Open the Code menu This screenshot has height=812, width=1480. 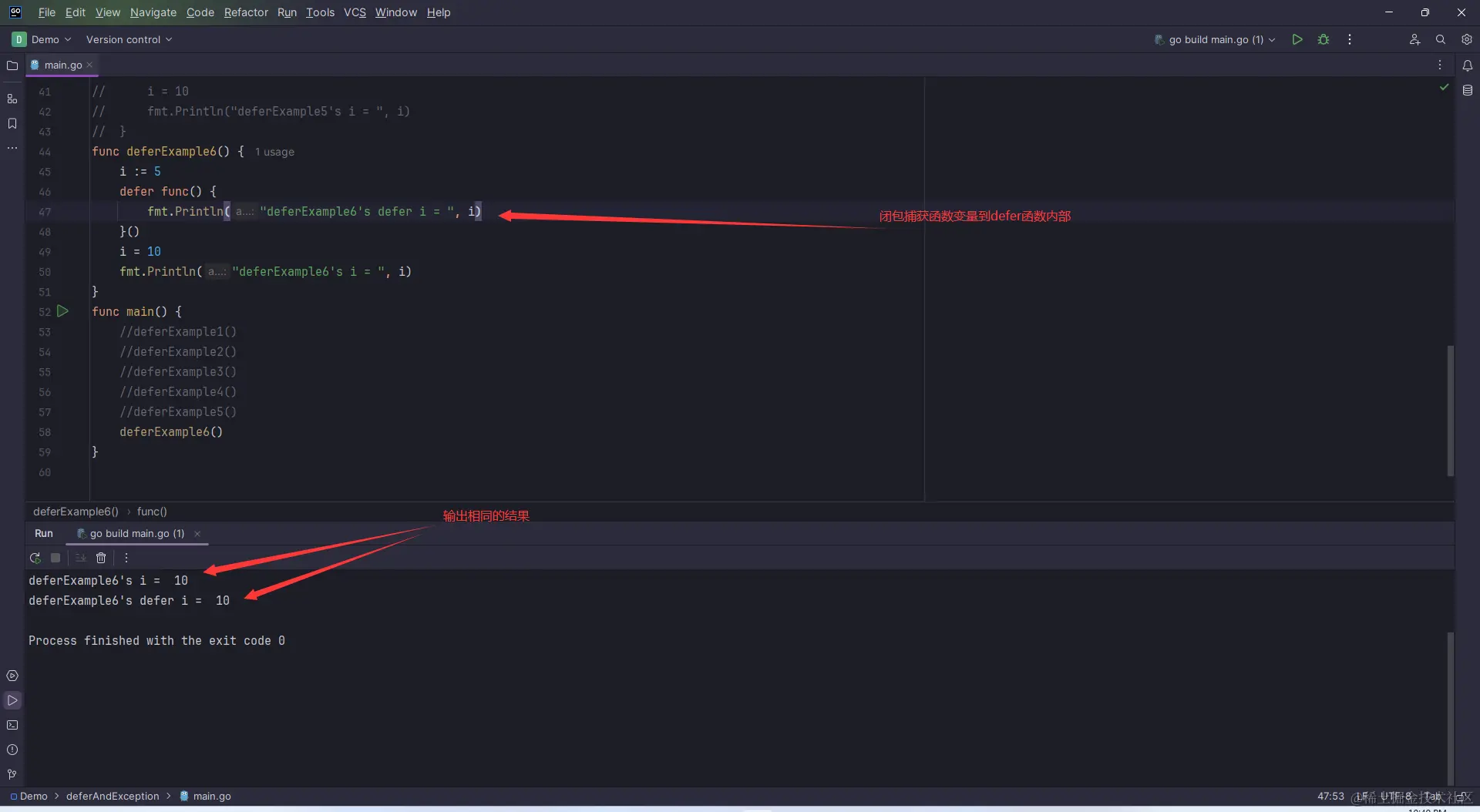click(x=200, y=12)
